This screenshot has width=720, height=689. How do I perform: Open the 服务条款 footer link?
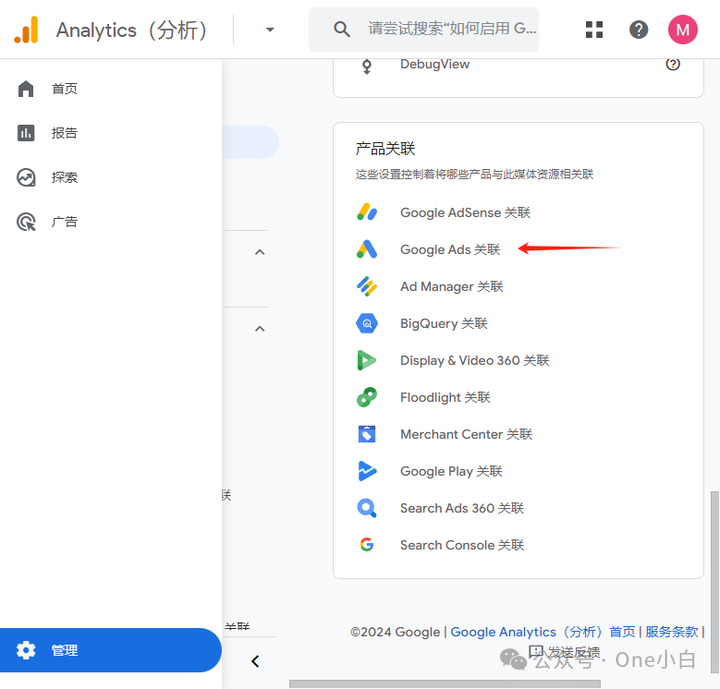[672, 632]
